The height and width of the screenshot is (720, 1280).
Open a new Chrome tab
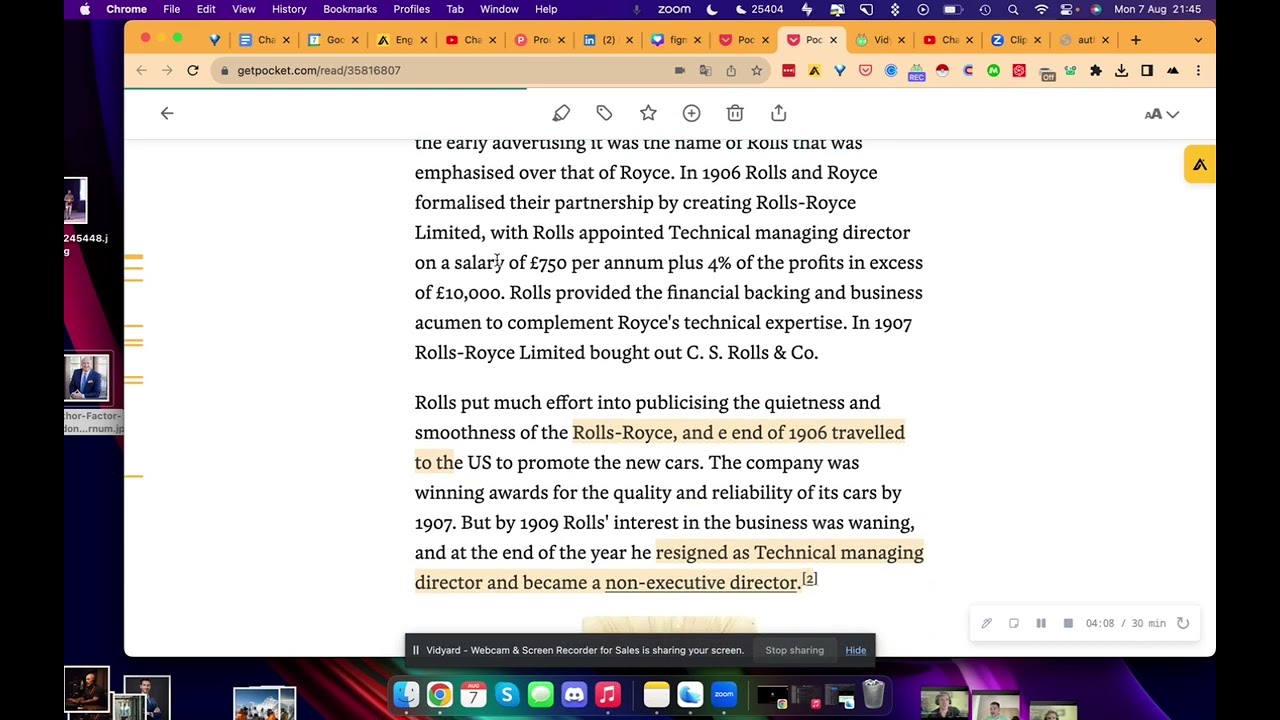point(1136,40)
